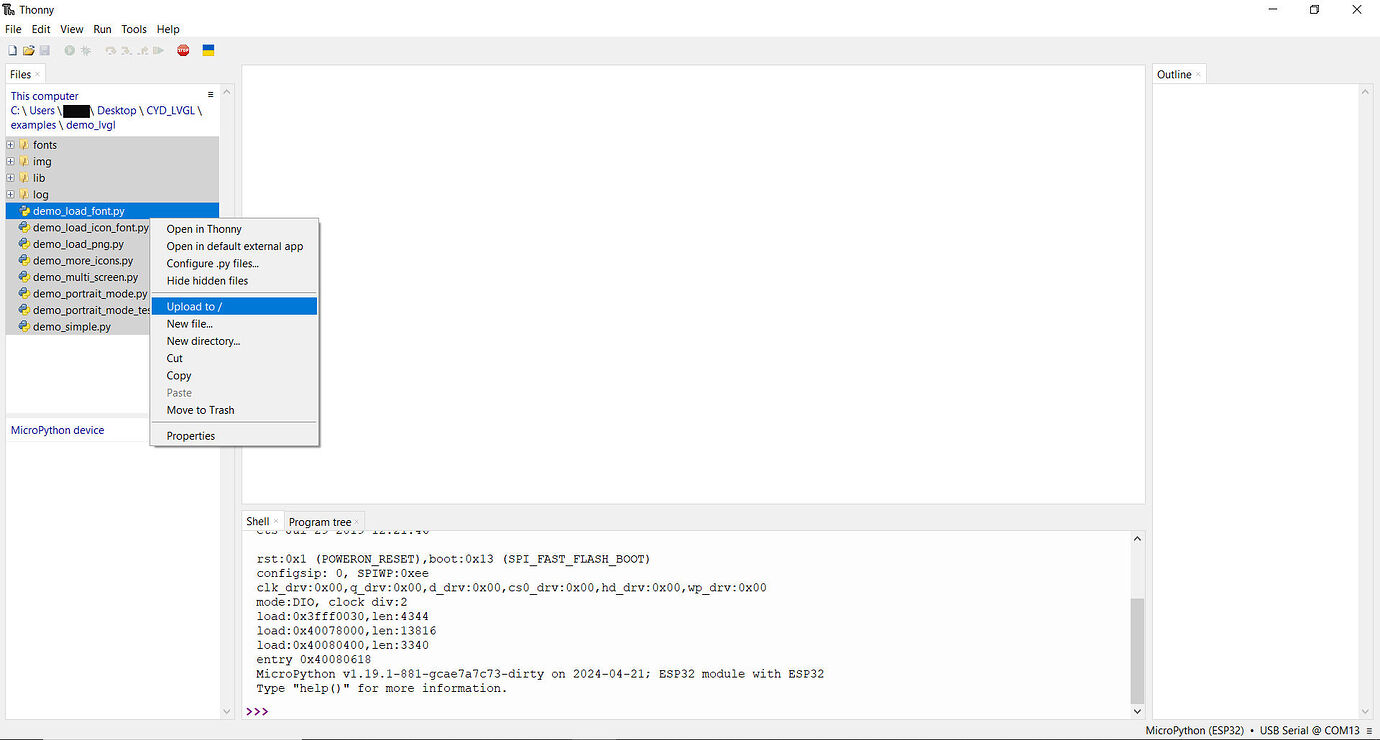Click the Shell prompt input line
This screenshot has width=1380, height=740.
(x=690, y=711)
